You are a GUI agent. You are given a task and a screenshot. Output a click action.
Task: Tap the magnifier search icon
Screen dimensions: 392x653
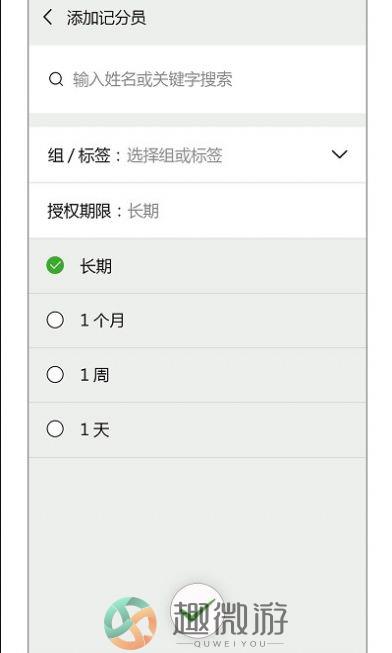56,79
